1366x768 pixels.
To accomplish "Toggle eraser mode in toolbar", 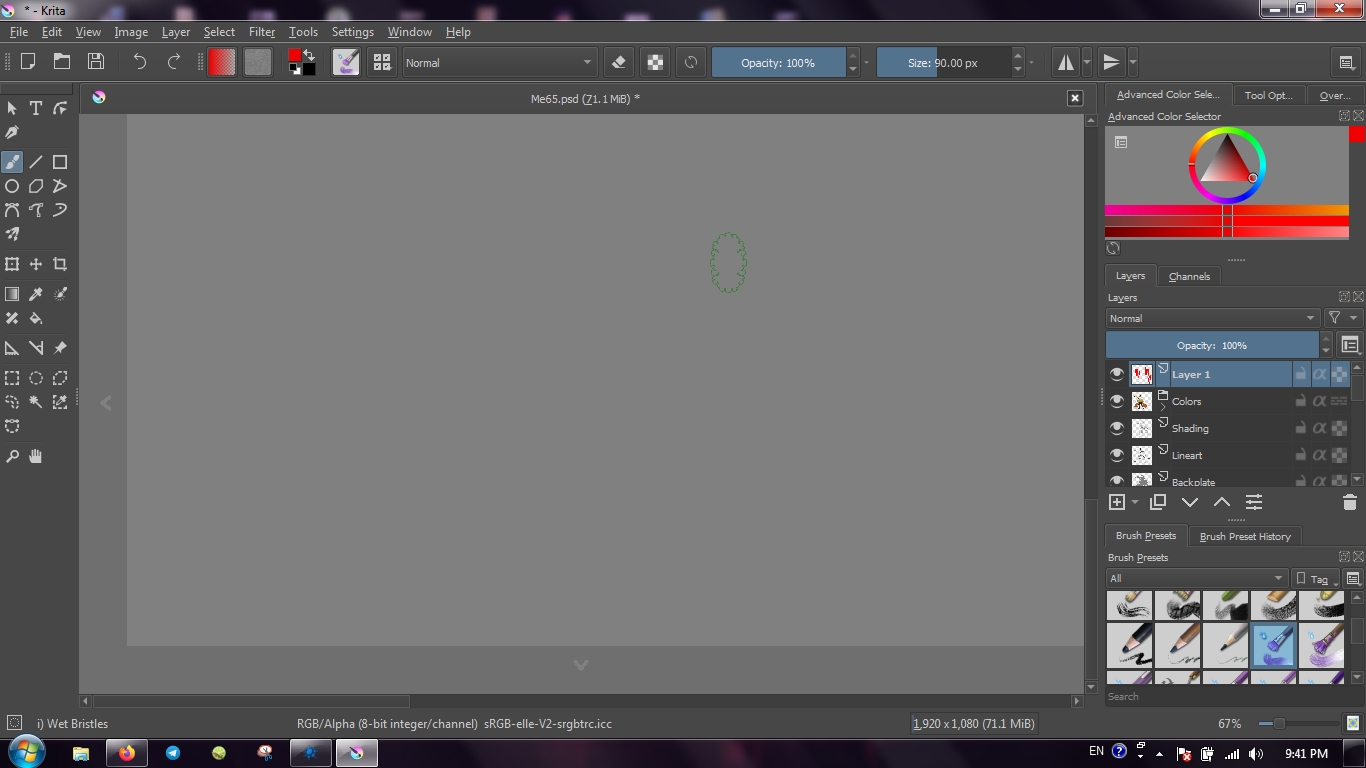I will pyautogui.click(x=618, y=62).
